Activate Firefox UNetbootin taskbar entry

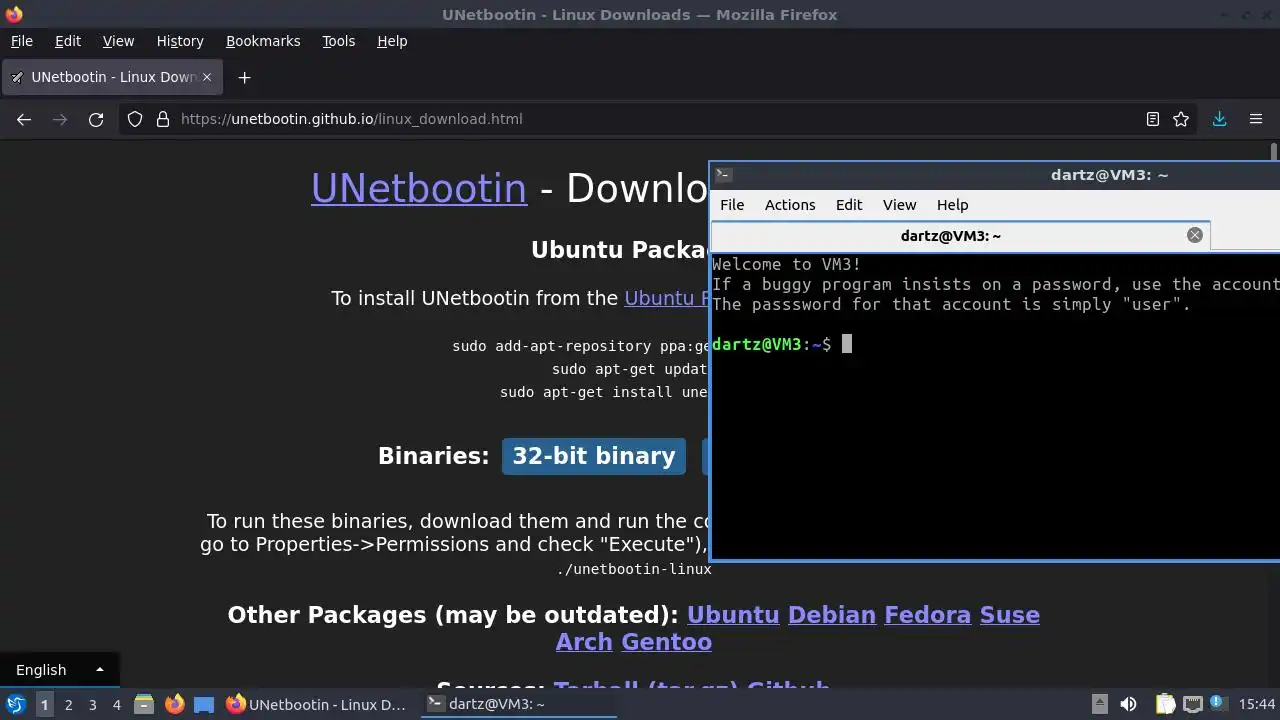point(316,704)
